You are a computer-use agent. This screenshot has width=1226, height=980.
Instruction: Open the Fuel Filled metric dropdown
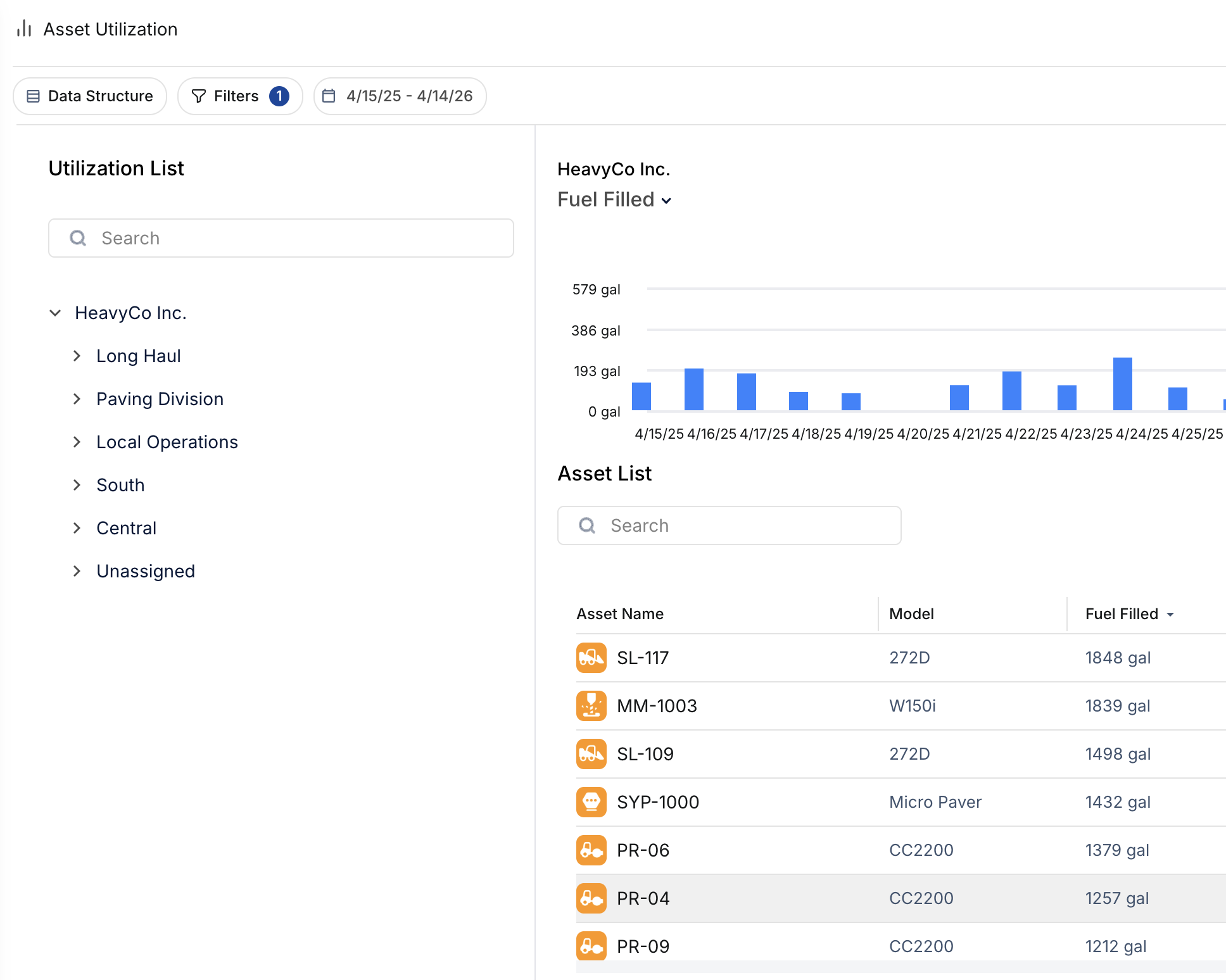coord(614,199)
